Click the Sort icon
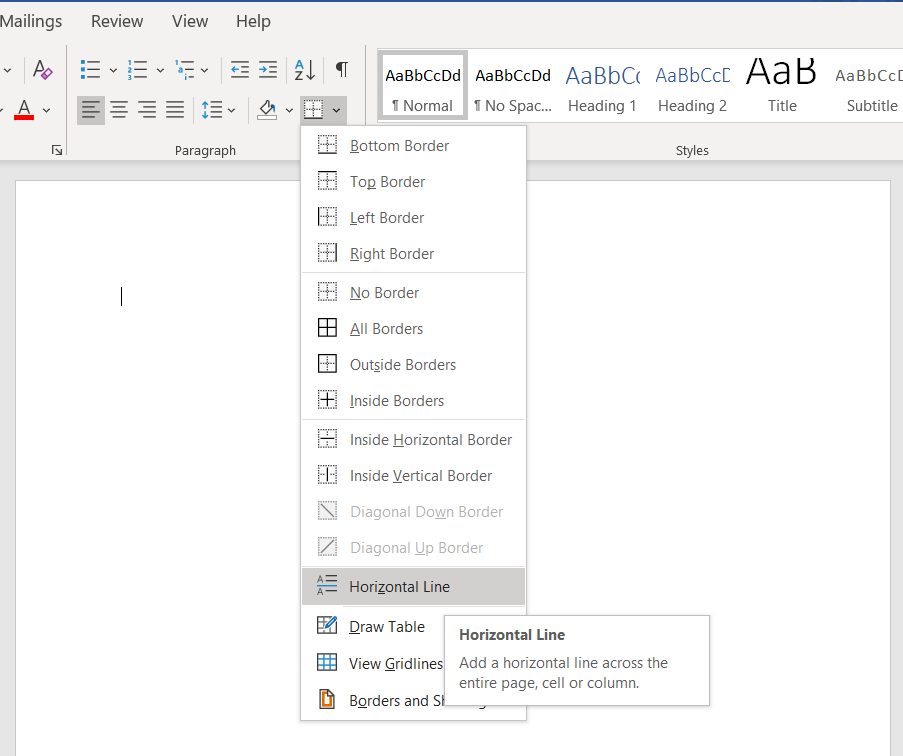 click(303, 70)
